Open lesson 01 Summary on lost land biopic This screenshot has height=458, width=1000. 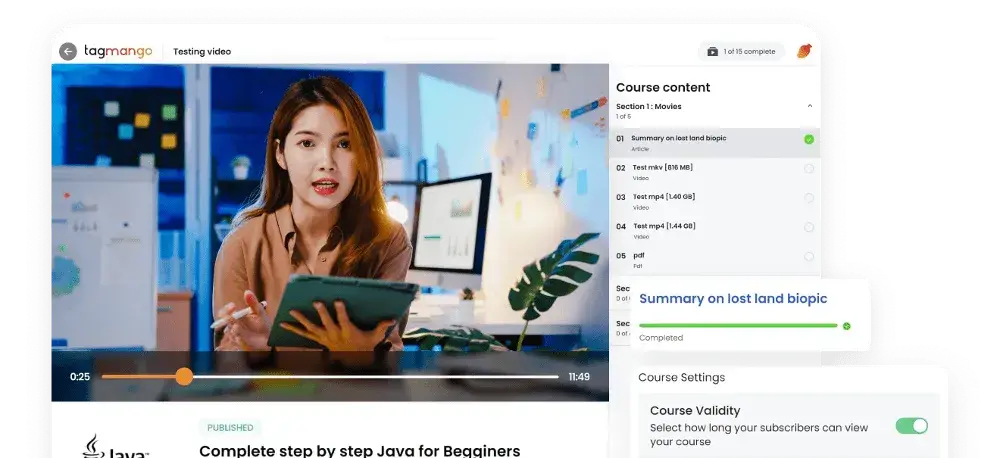pyautogui.click(x=714, y=143)
